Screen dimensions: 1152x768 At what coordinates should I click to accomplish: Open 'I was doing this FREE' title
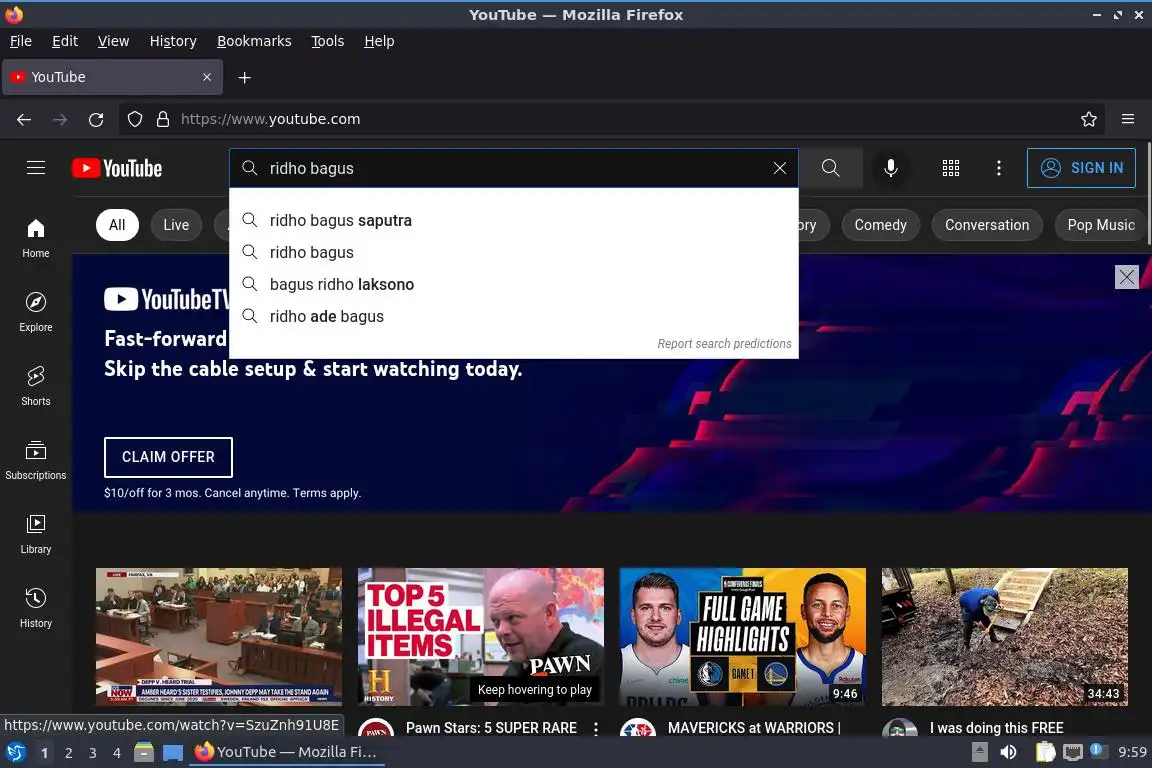(996, 728)
